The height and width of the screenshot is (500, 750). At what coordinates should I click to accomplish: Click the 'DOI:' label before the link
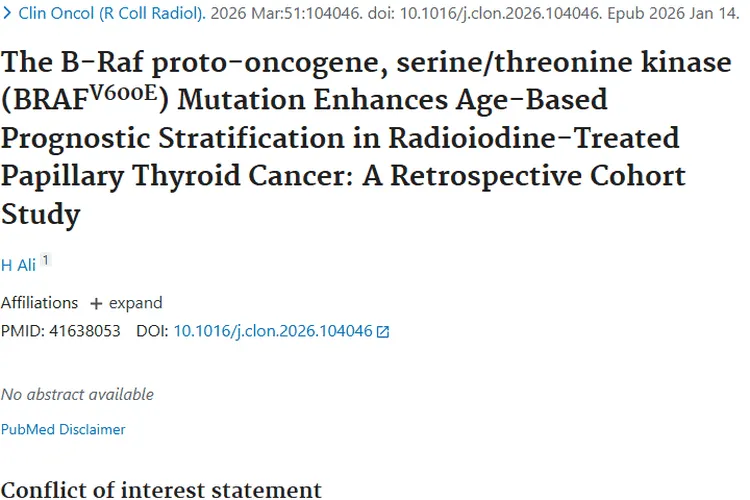[x=152, y=330]
